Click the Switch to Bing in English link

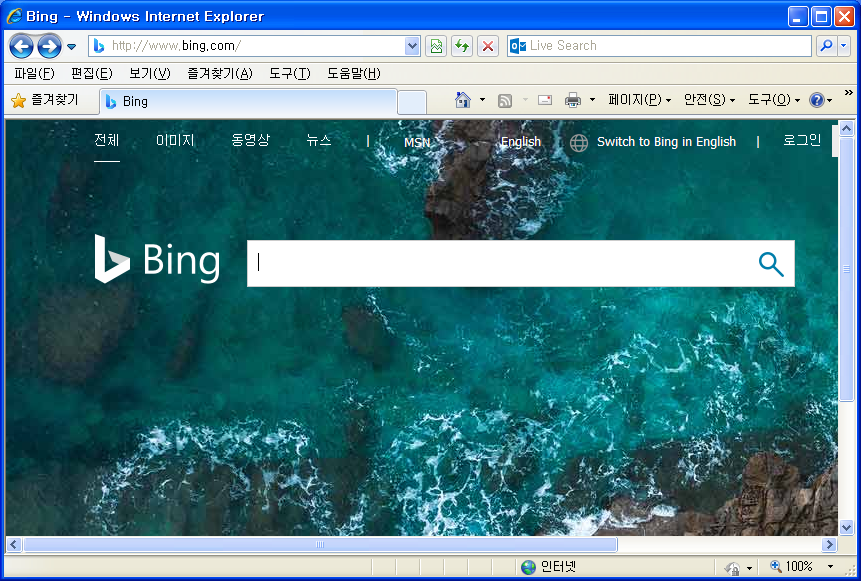(x=666, y=142)
